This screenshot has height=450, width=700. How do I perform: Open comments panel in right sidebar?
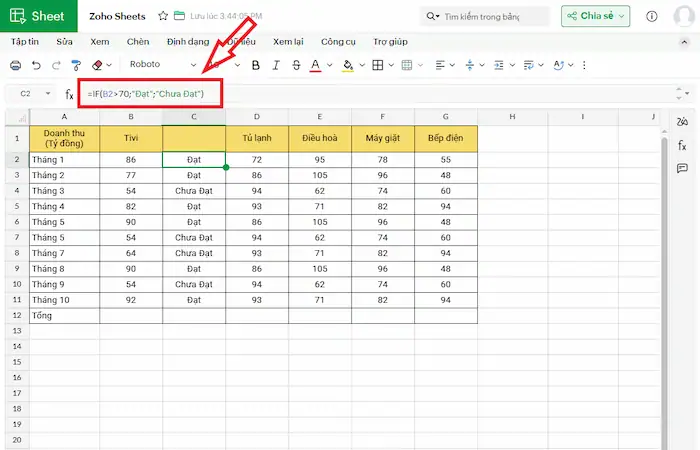(682, 168)
